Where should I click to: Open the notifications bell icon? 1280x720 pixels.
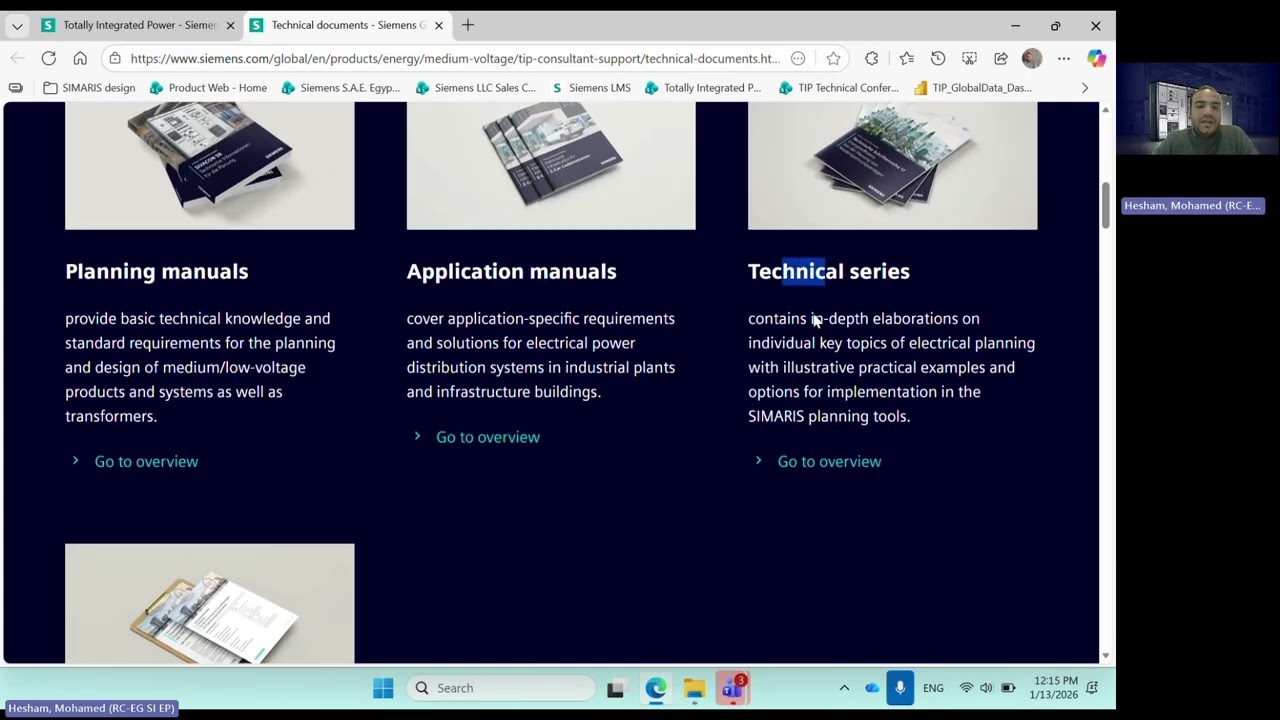click(1092, 688)
